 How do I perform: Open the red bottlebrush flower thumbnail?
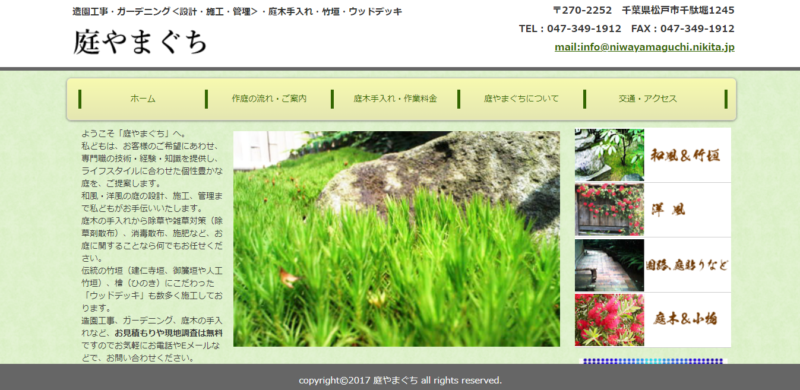click(609, 320)
